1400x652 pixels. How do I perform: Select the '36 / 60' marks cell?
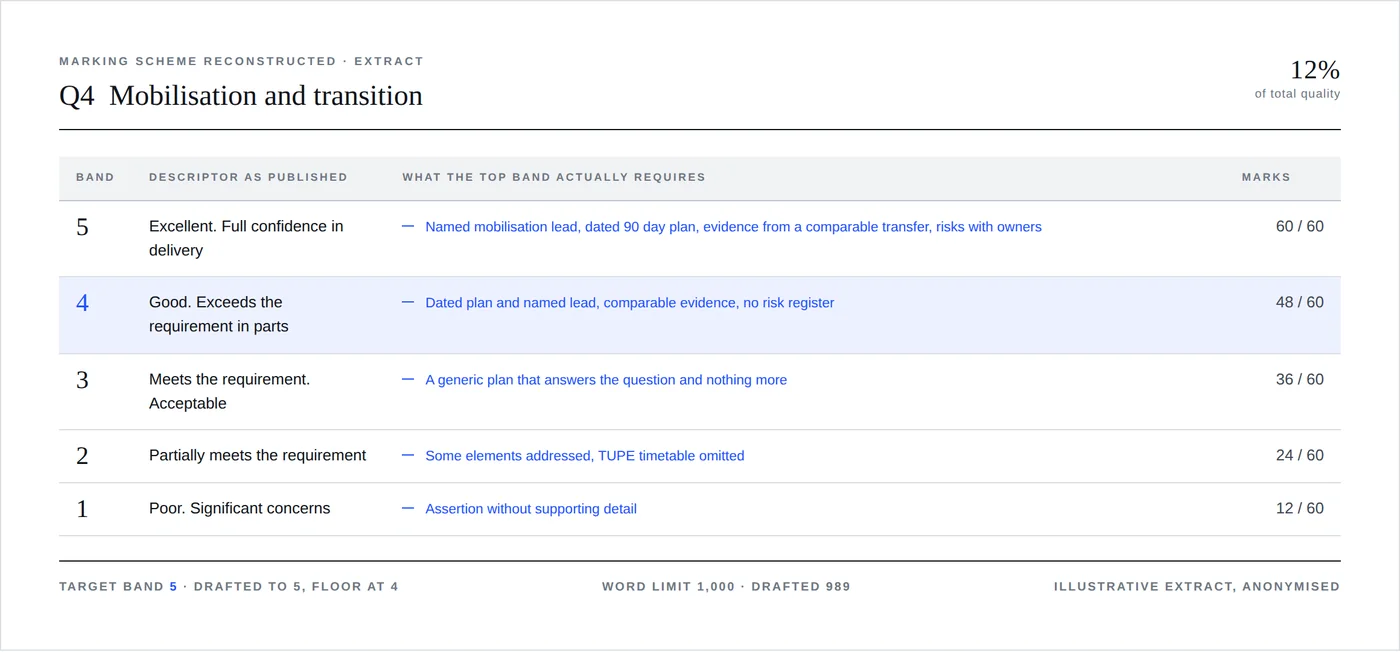(1299, 379)
